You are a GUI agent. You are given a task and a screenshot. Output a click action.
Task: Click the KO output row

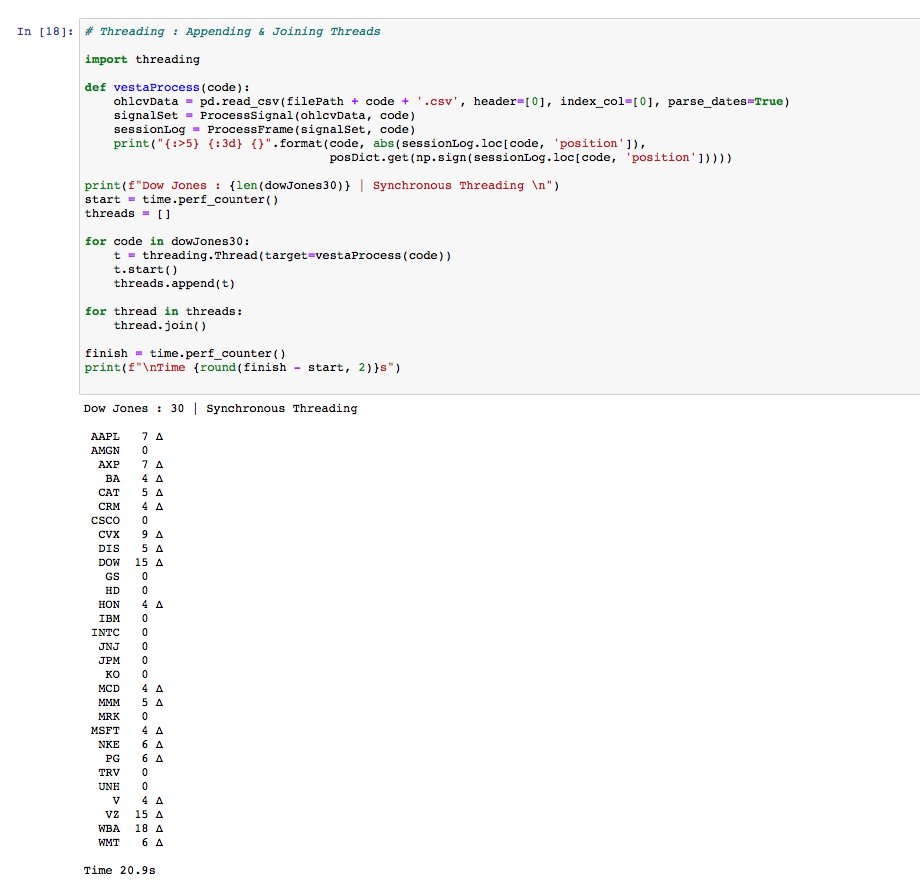click(x=127, y=675)
